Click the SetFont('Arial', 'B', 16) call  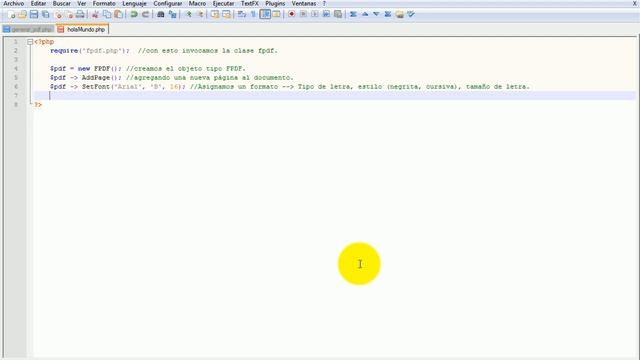click(x=133, y=87)
